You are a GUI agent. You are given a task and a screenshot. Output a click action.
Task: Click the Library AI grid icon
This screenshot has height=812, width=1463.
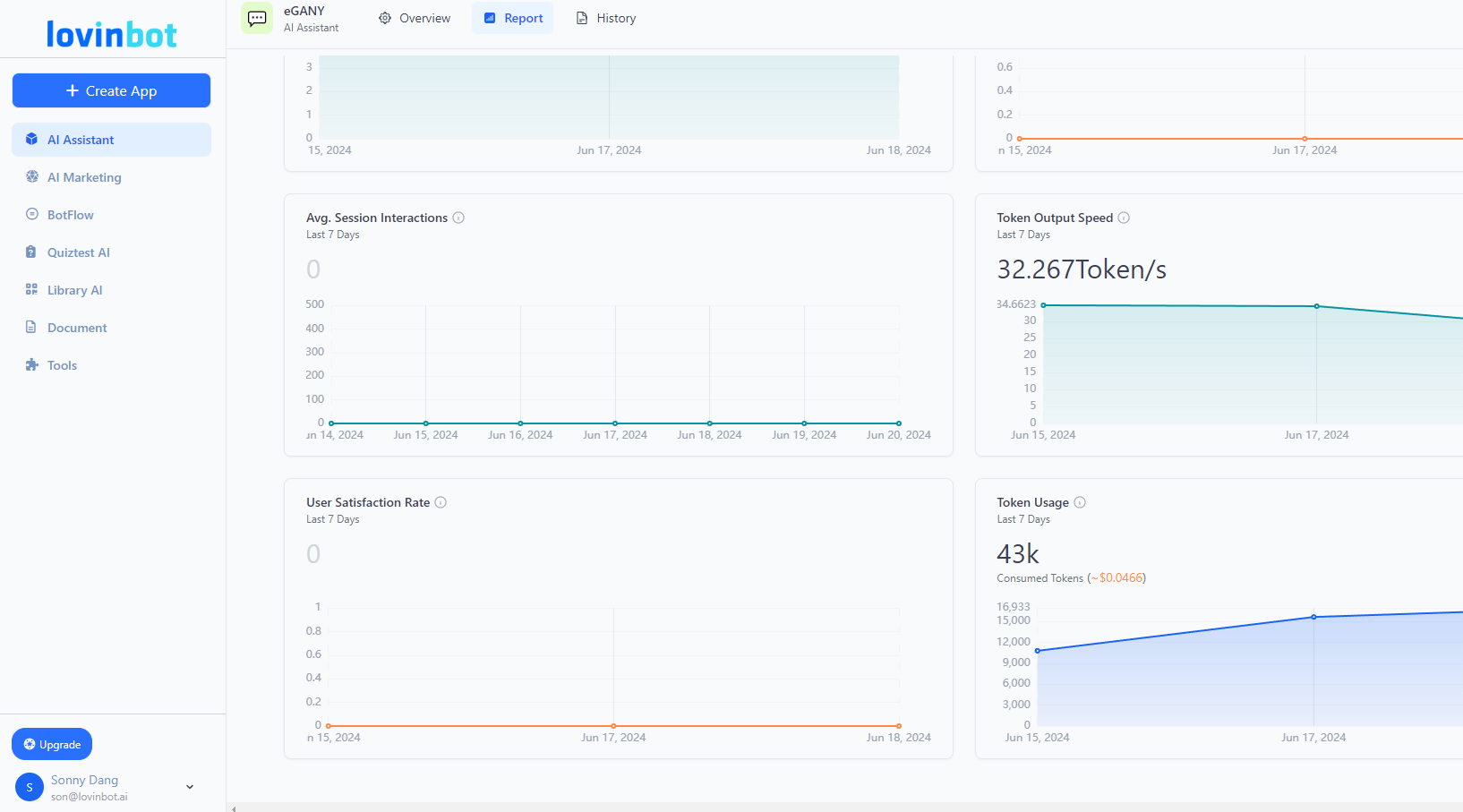click(31, 289)
